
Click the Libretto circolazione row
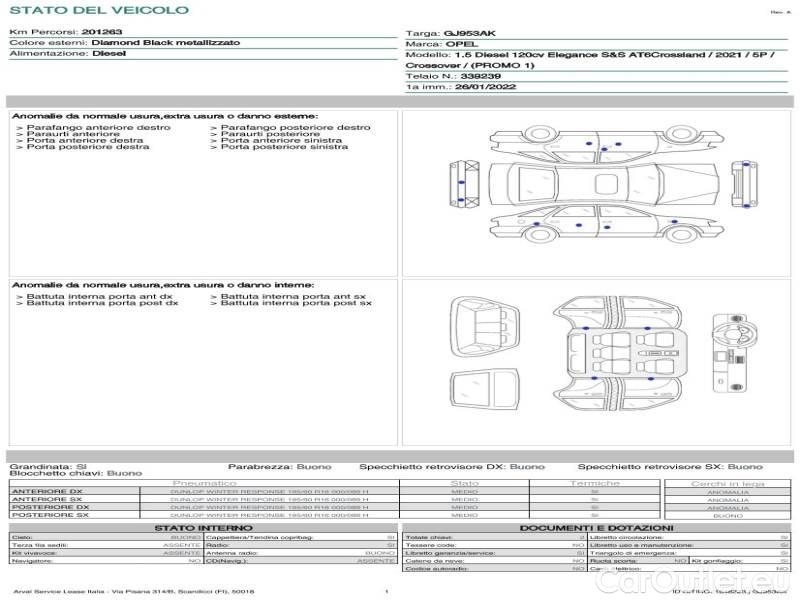pos(689,537)
